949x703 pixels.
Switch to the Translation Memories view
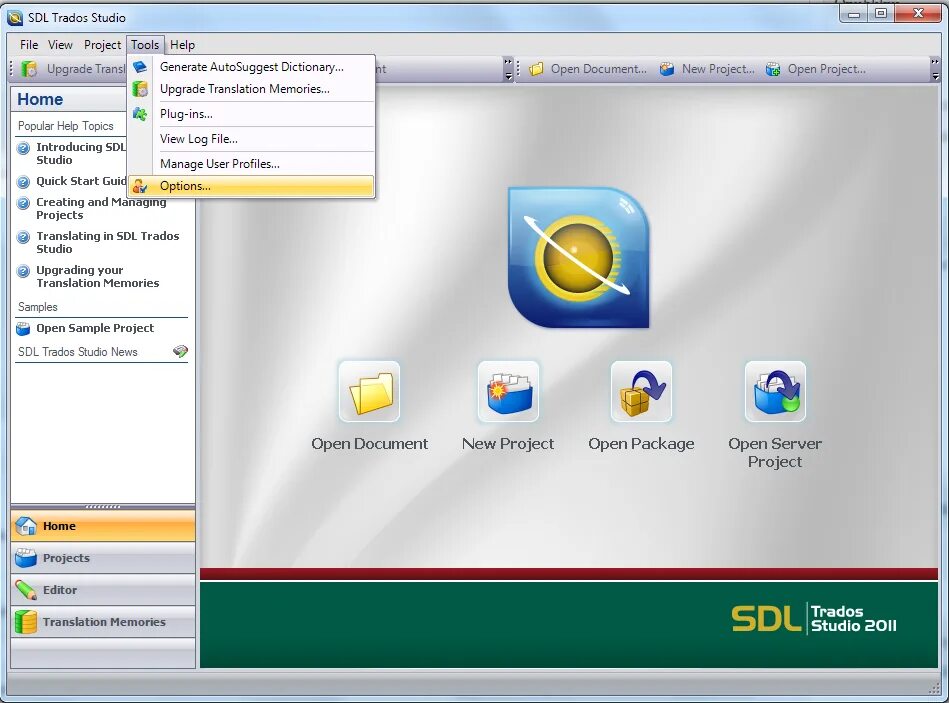click(103, 622)
